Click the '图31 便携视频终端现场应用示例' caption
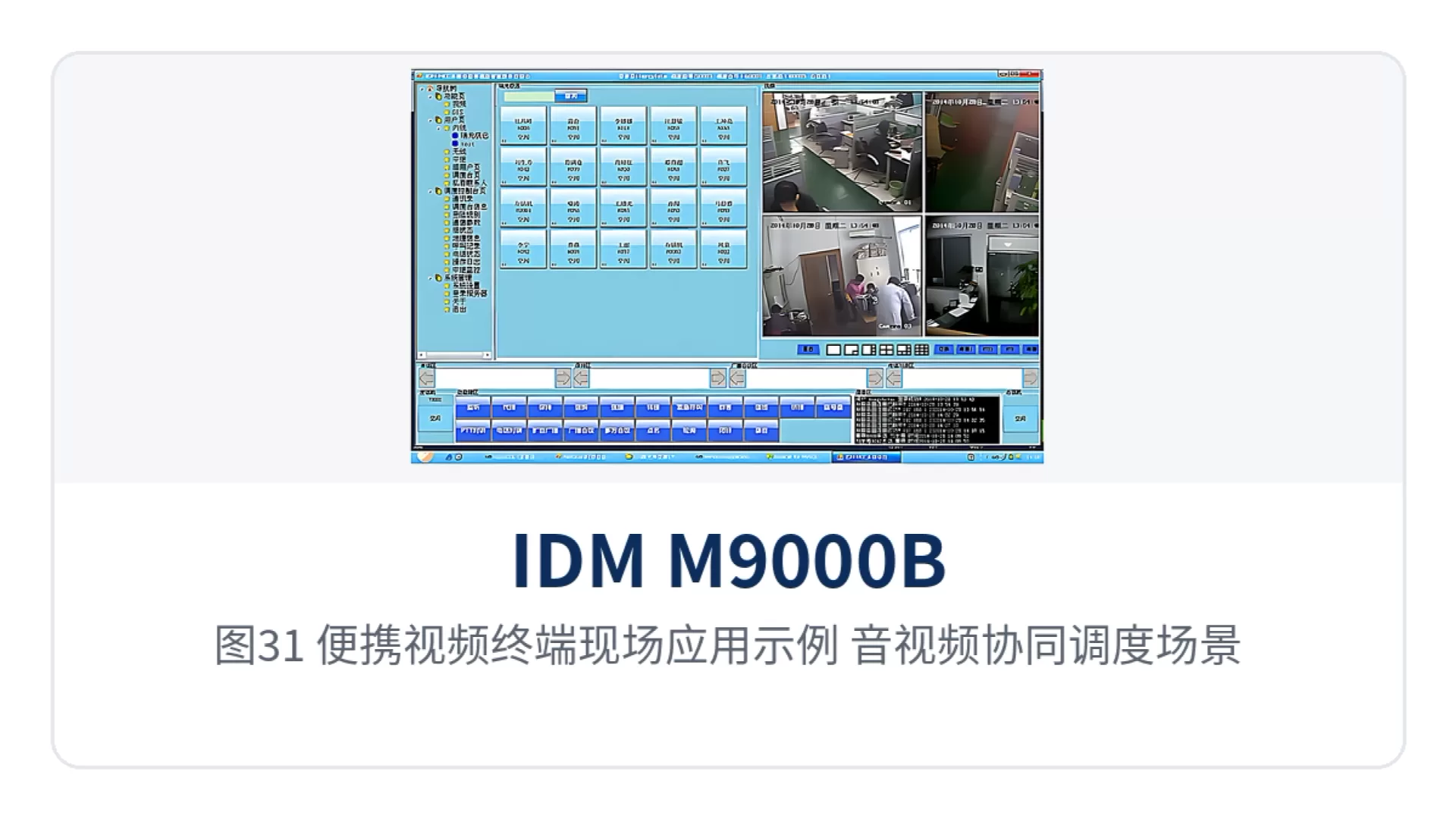The image size is (1456, 819). pyautogui.click(x=526, y=645)
